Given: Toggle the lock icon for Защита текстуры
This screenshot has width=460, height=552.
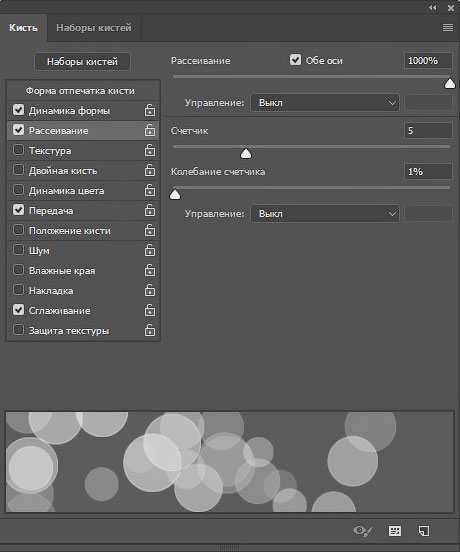Looking at the screenshot, I should click(x=150, y=331).
